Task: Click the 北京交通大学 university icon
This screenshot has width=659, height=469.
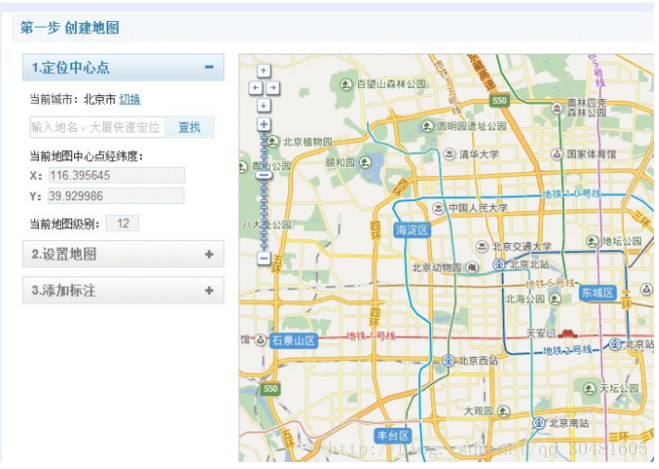Action: [x=482, y=246]
